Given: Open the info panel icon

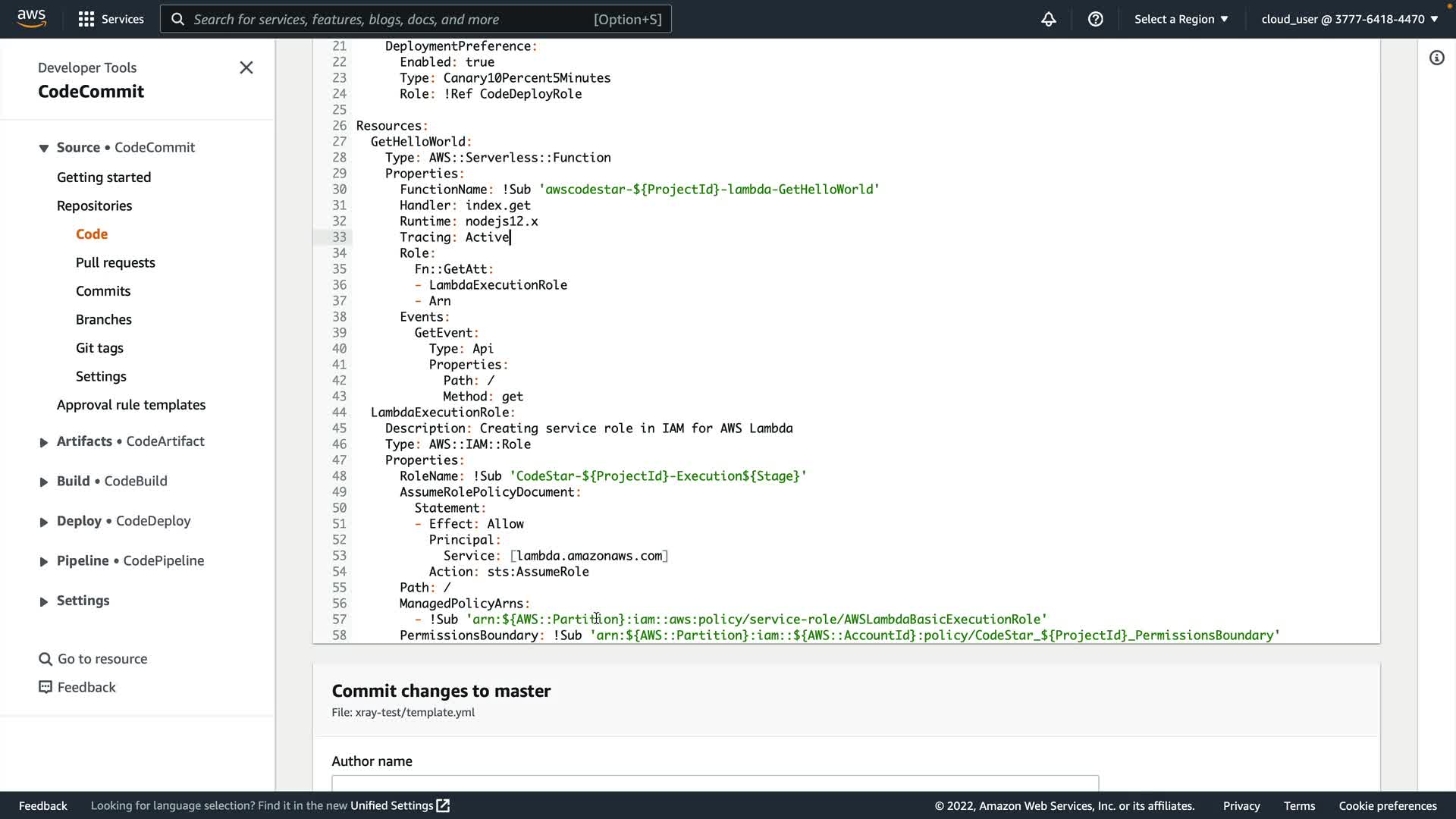Looking at the screenshot, I should coord(1436,58).
